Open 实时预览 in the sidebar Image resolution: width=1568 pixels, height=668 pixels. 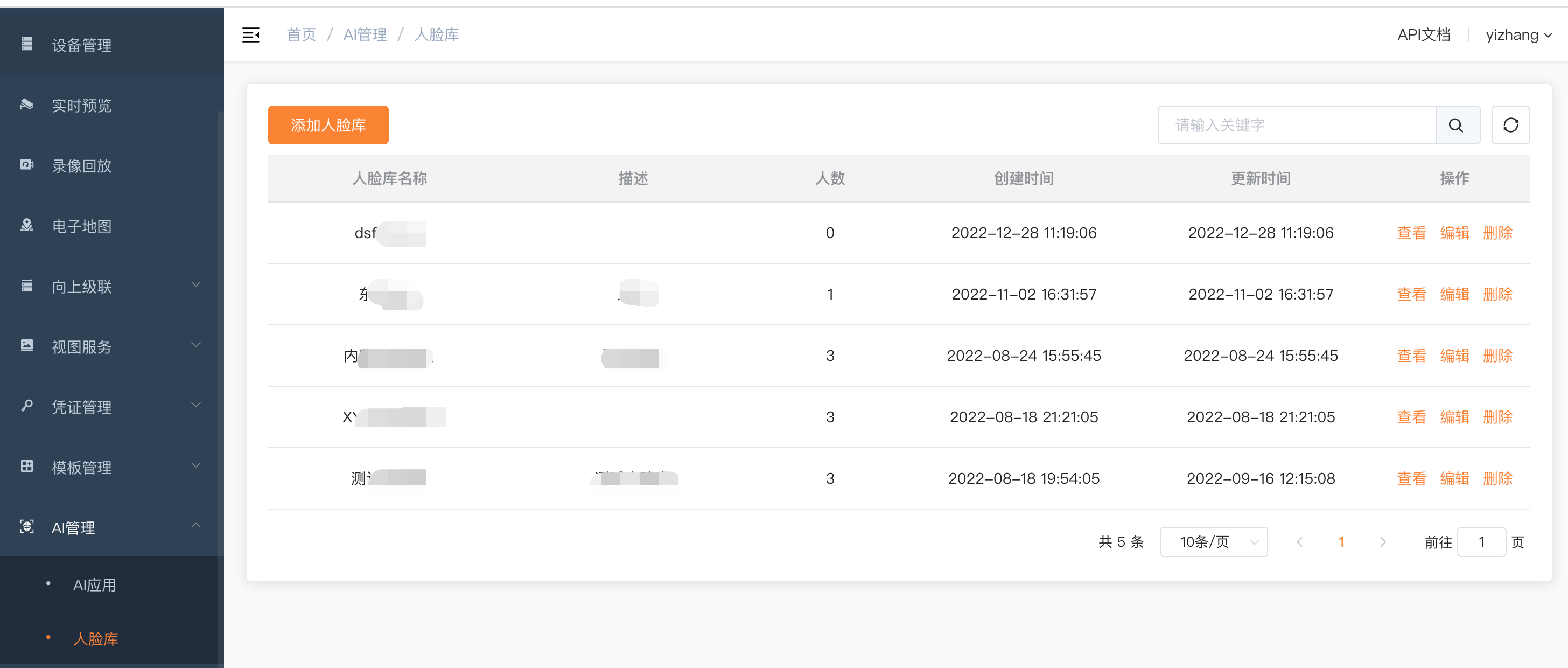tap(81, 106)
